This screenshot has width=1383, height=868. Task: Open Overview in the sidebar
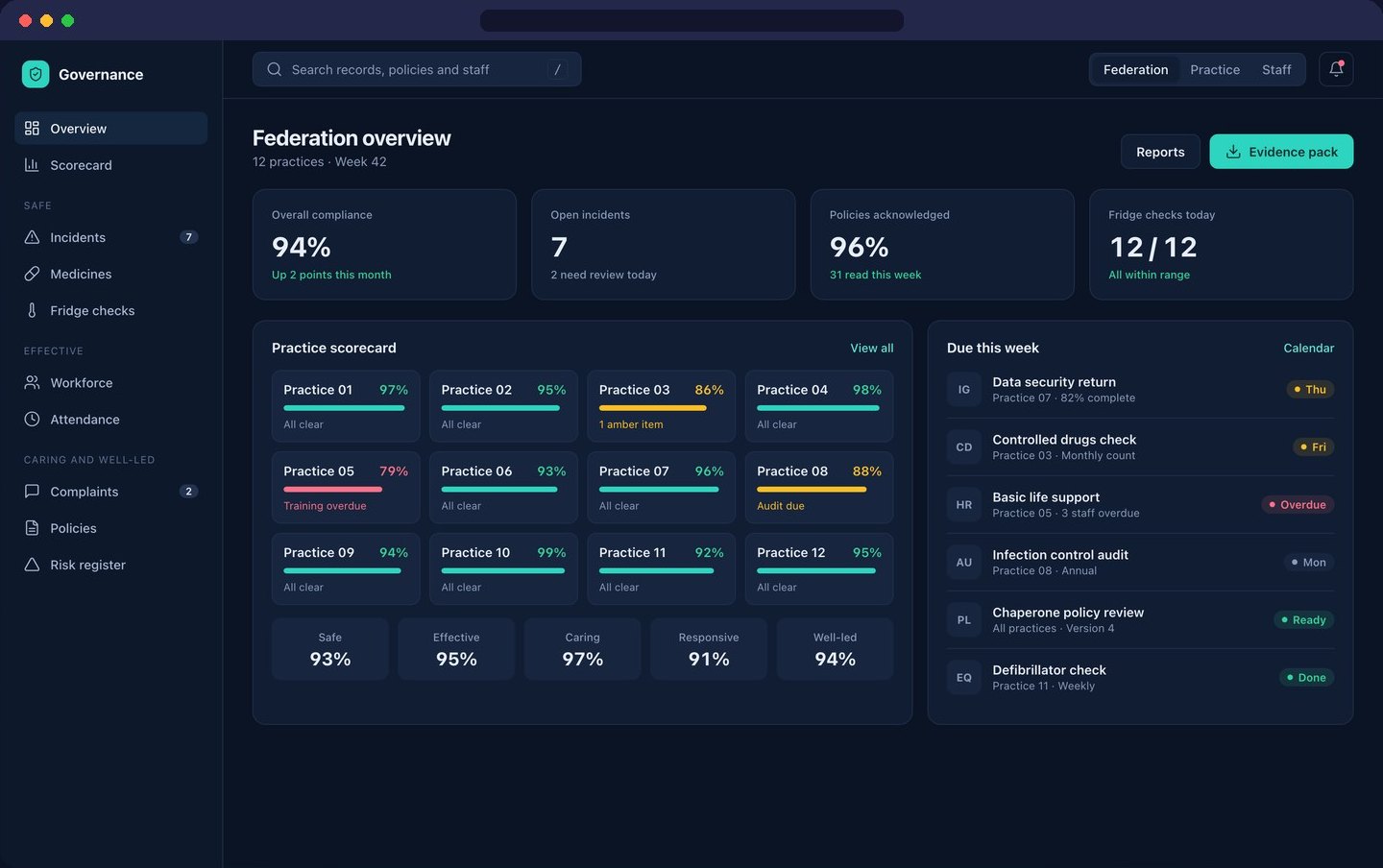click(110, 128)
